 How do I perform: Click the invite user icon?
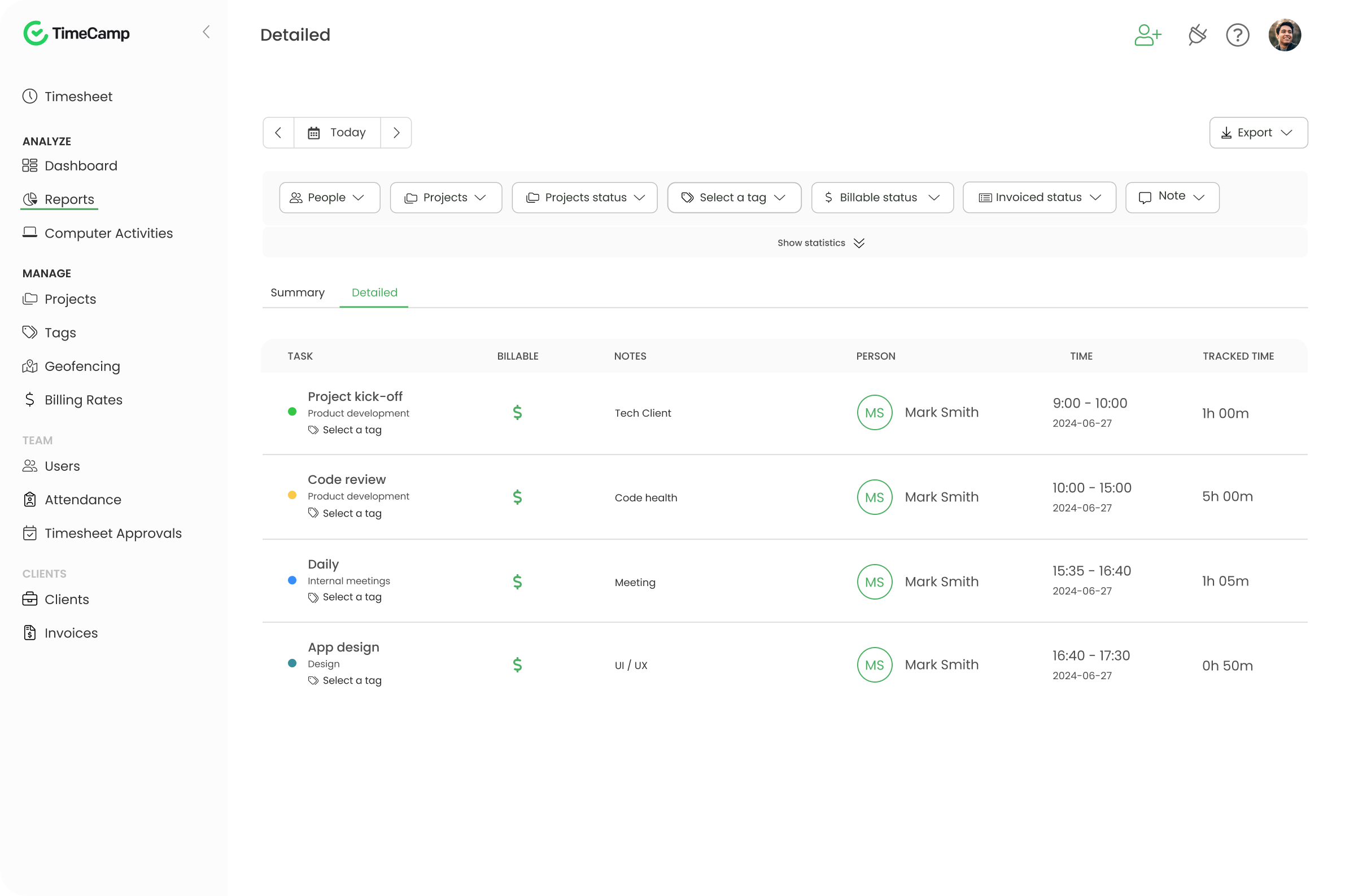pos(1147,35)
